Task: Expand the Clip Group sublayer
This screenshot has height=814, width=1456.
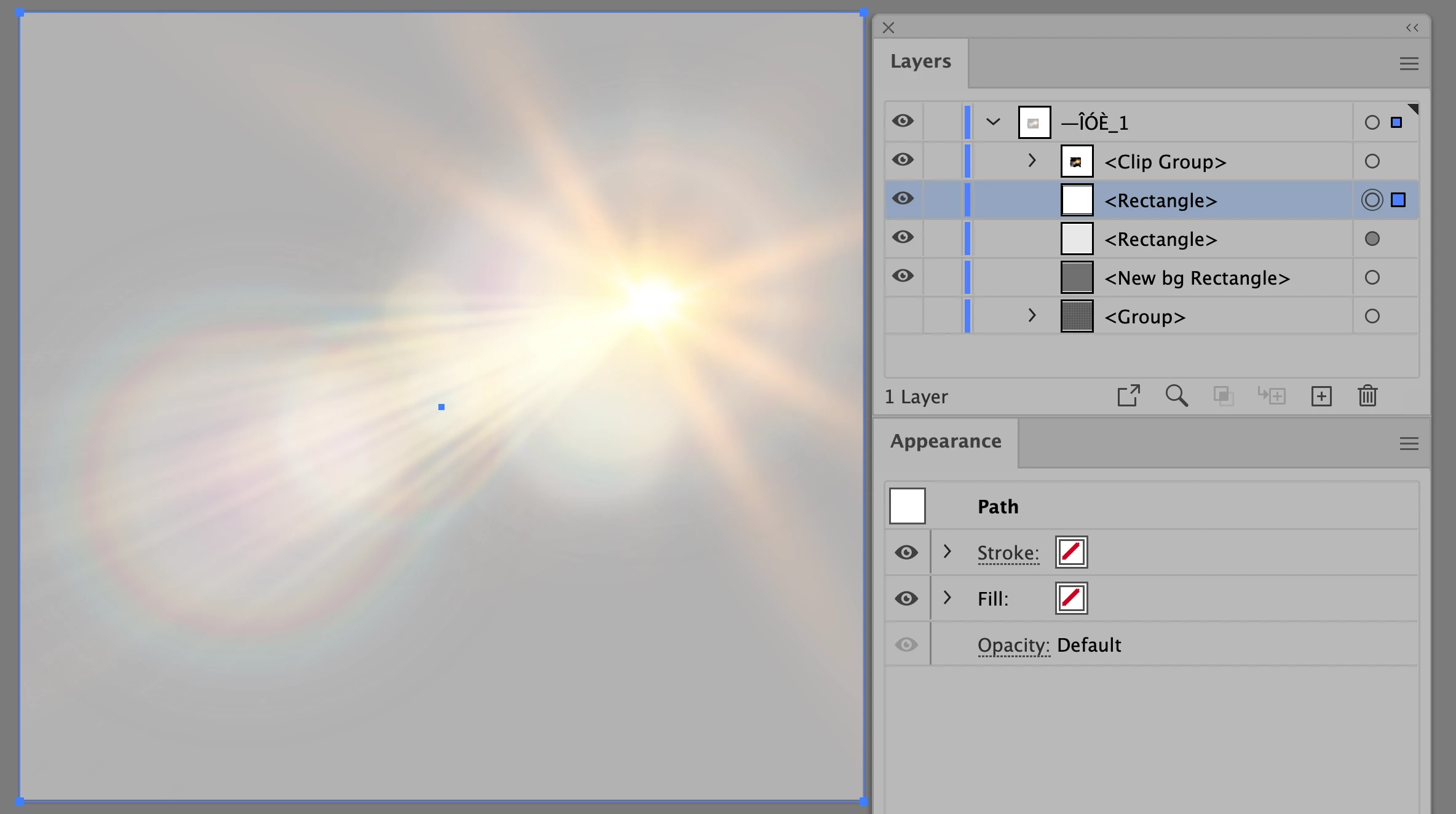Action: tap(1032, 160)
